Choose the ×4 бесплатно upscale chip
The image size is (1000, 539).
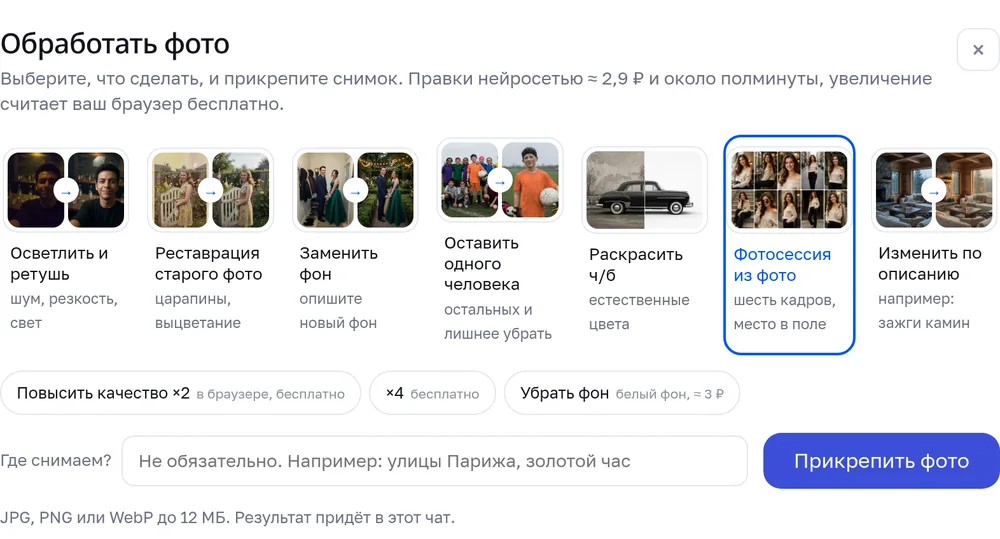coord(432,393)
